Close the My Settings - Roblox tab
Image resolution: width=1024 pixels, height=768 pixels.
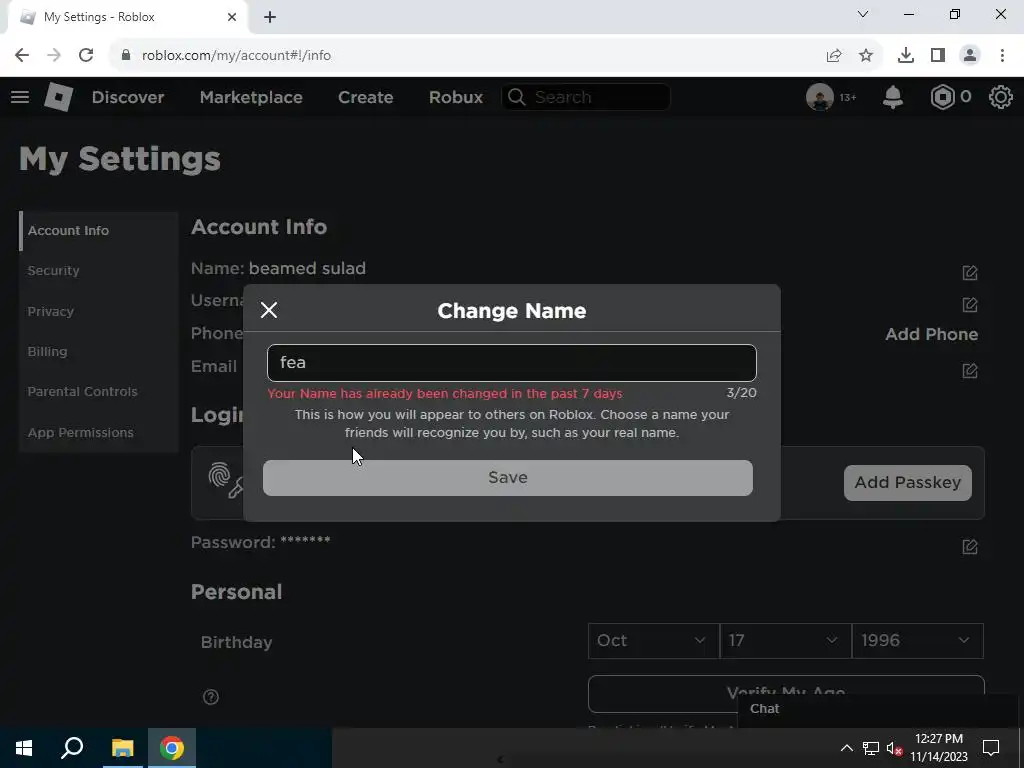(x=232, y=17)
